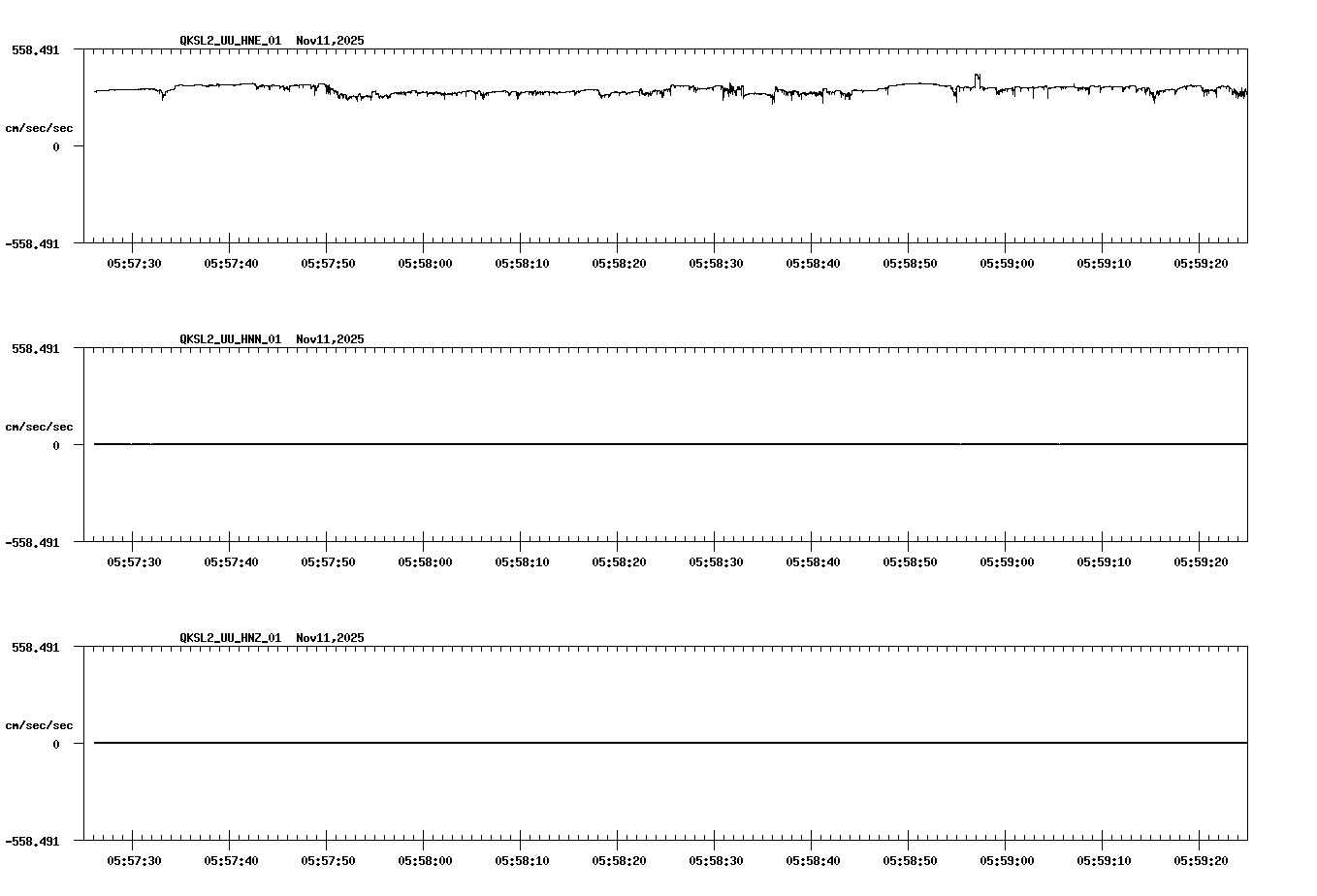
Task: Click the 05:58:00 time label on the middle plot
Action: (425, 560)
